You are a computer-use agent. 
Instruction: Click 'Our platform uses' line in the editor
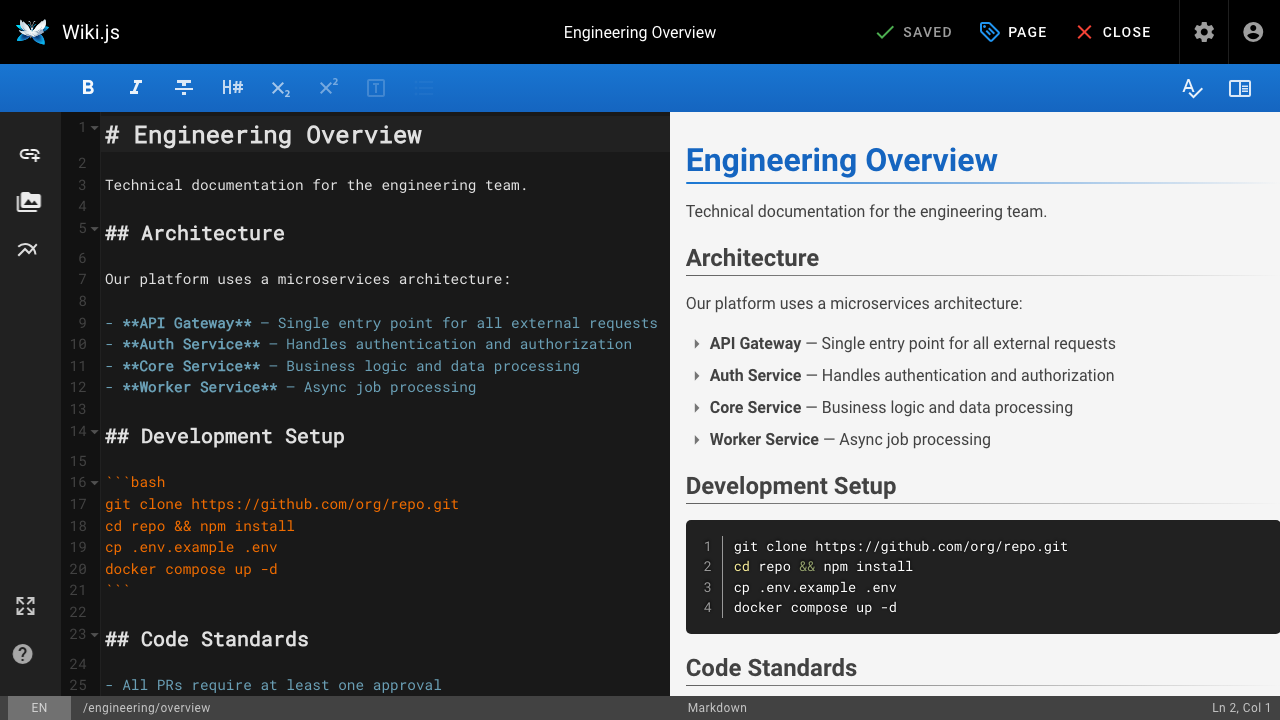pyautogui.click(x=308, y=279)
